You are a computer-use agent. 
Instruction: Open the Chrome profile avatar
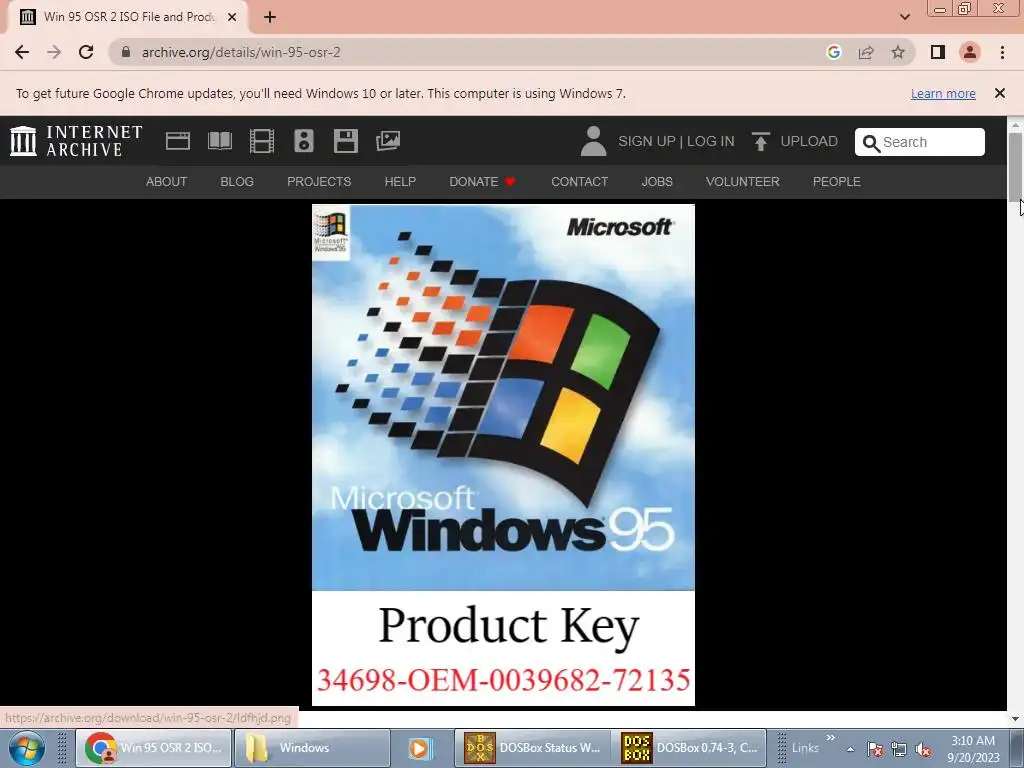coord(970,52)
